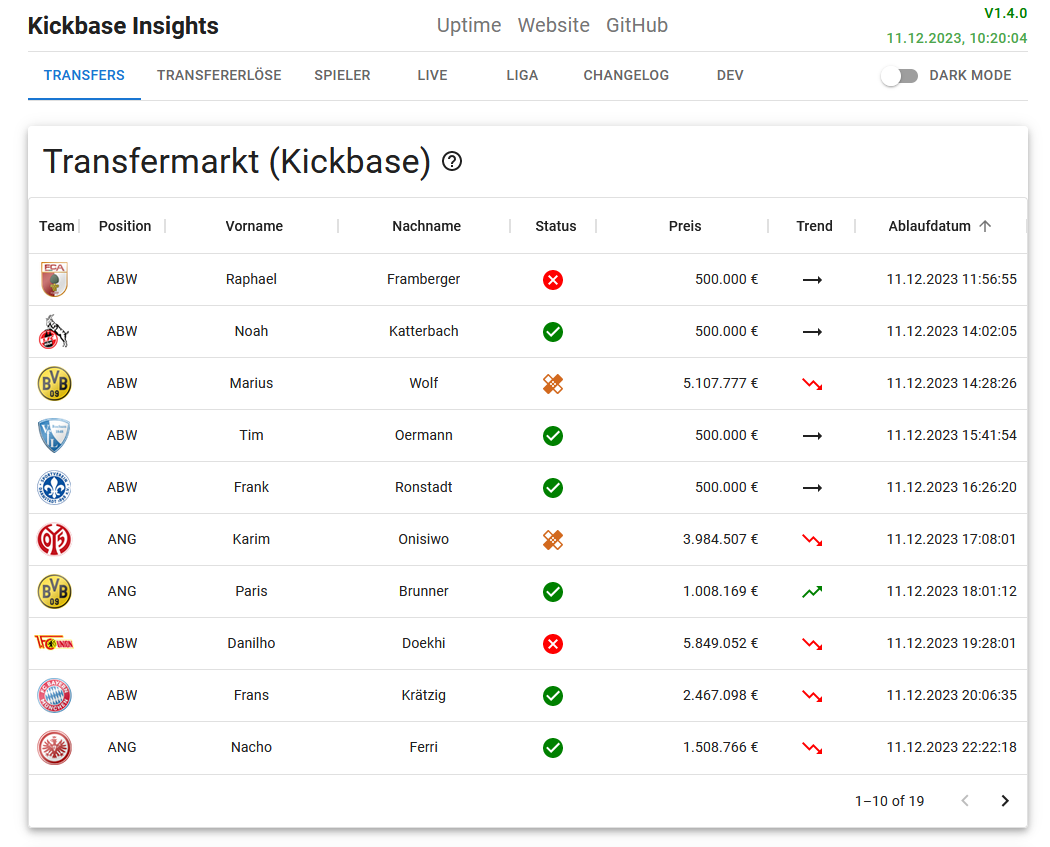The height and width of the screenshot is (847, 1050).
Task: Click the red X status icon for Framberger
Action: coord(553,280)
